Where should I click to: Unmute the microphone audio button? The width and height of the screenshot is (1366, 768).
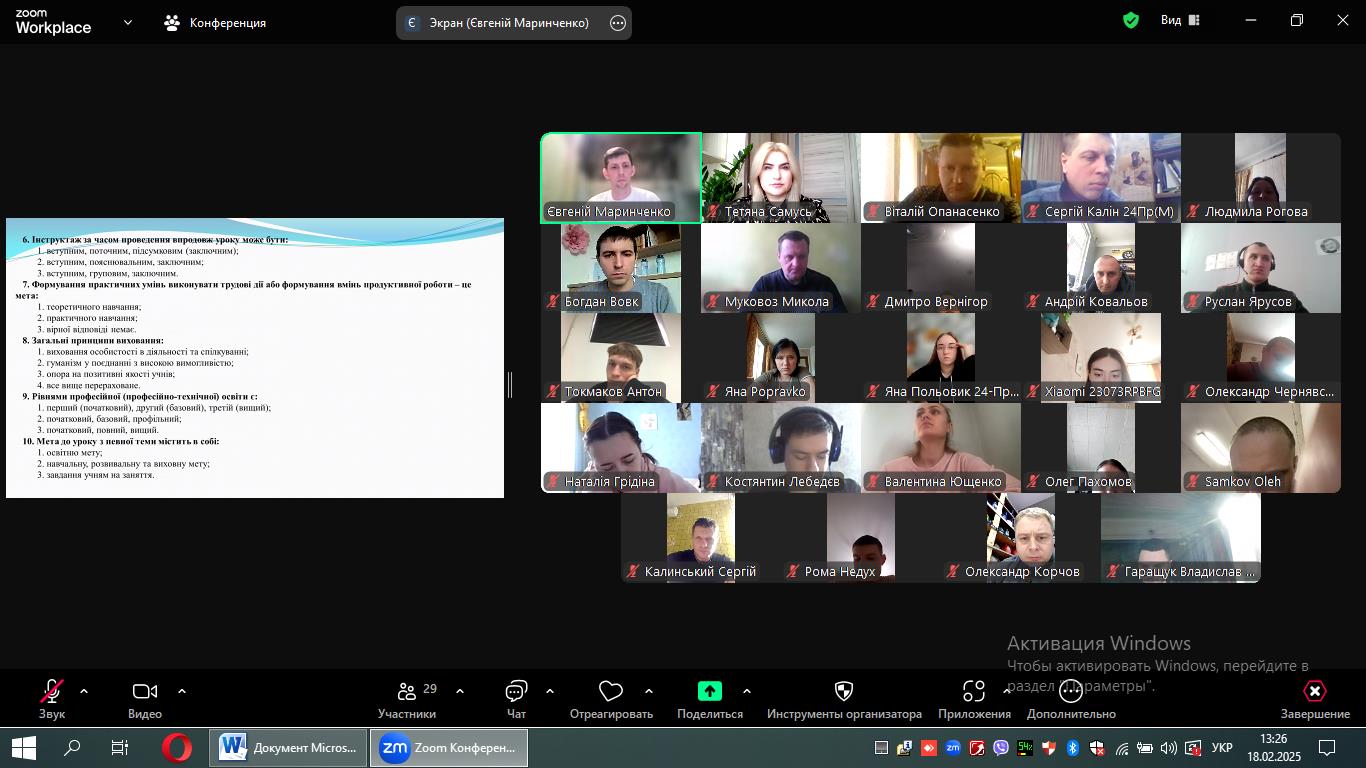point(51,691)
